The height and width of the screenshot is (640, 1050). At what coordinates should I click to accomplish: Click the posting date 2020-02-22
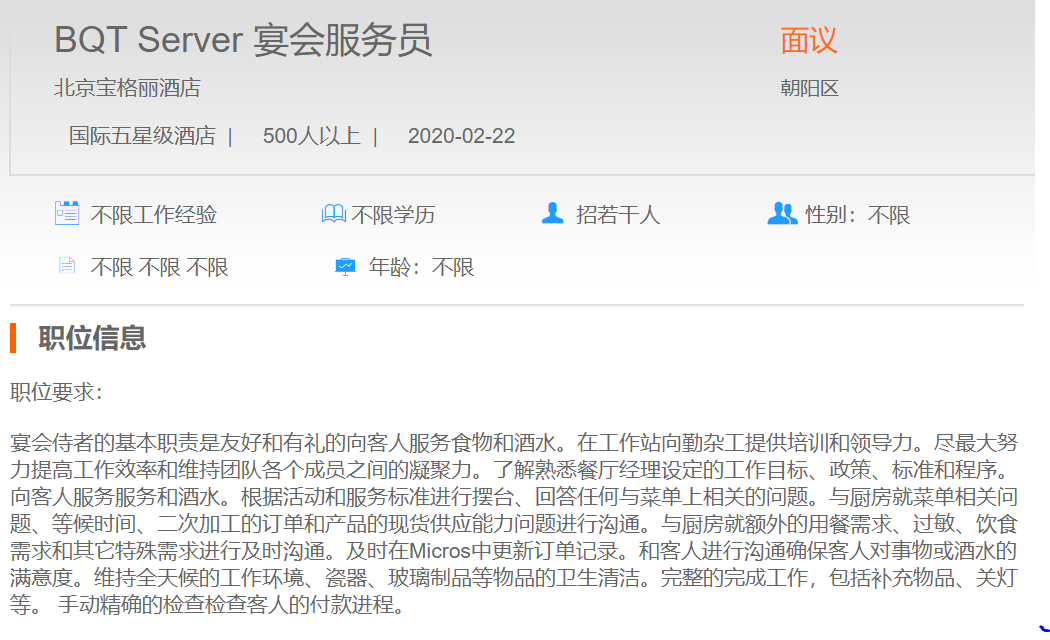pos(461,136)
